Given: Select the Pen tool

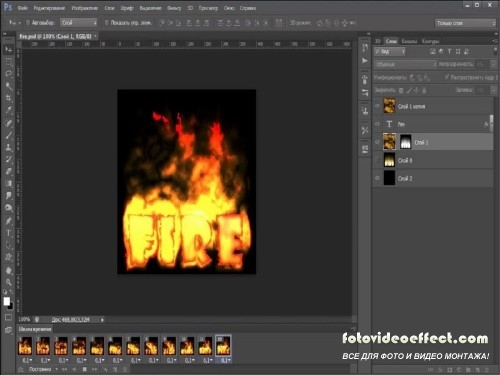Looking at the screenshot, I should coord(9,221).
